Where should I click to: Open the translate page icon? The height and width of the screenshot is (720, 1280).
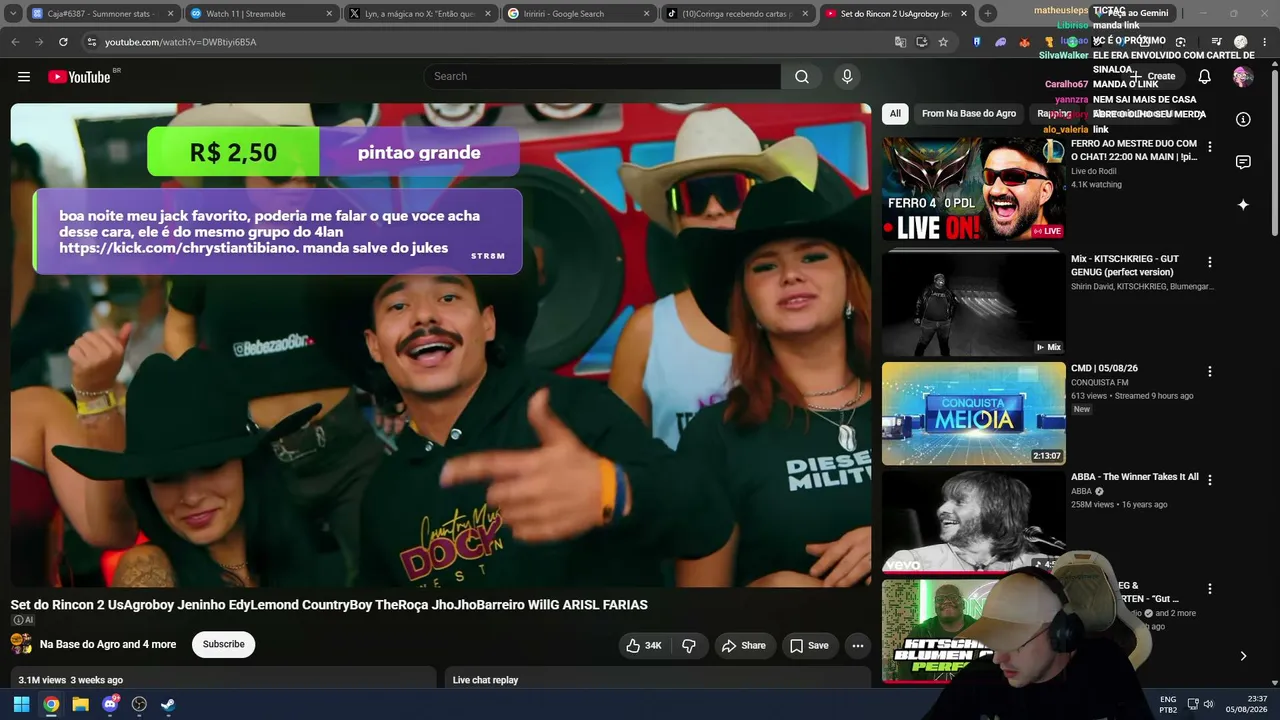pos(900,42)
